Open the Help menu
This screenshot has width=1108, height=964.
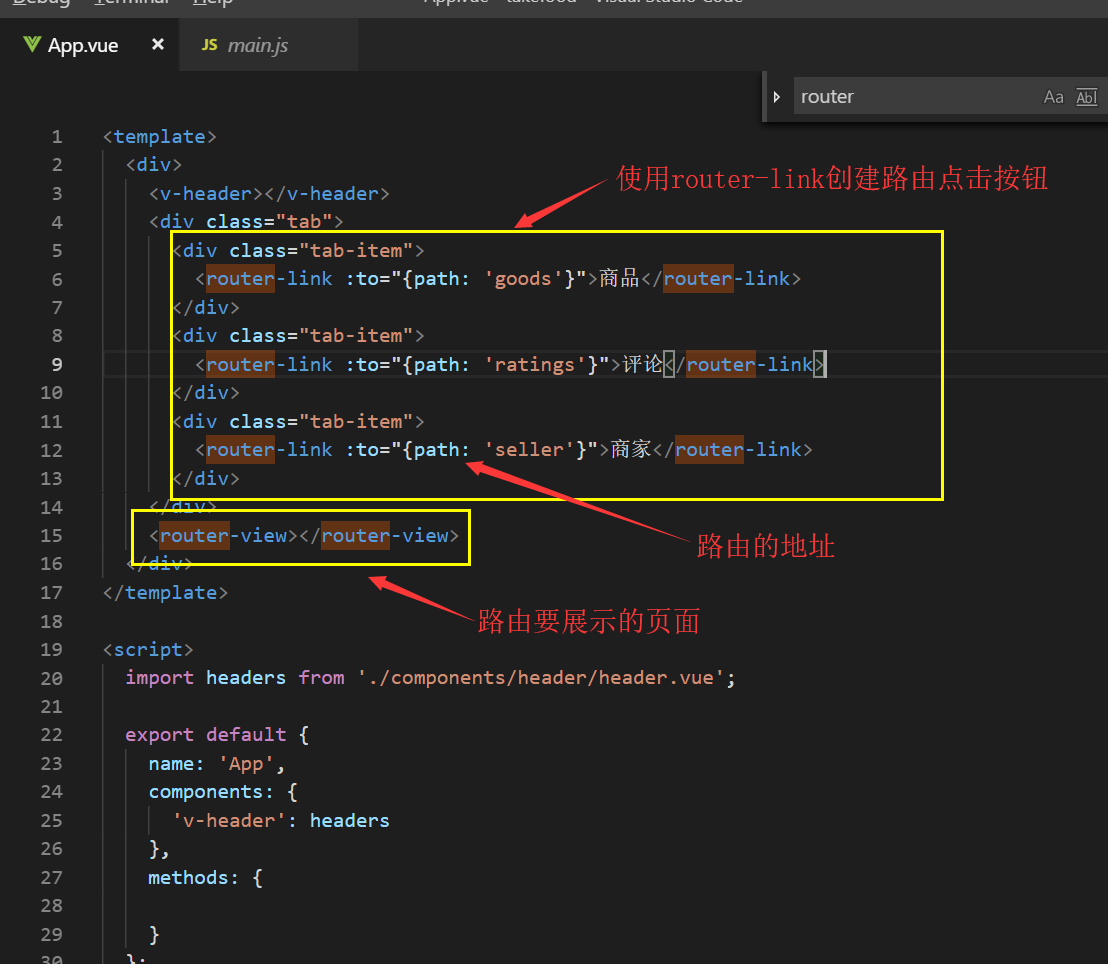[x=213, y=3]
